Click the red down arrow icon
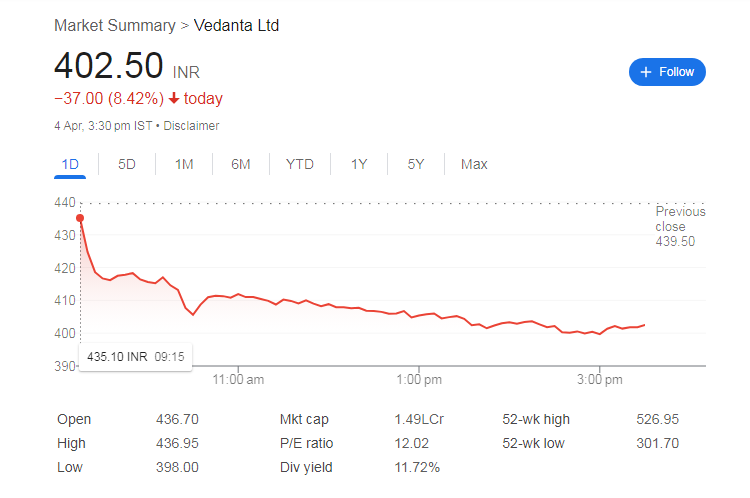The height and width of the screenshot is (498, 750). click(x=174, y=98)
